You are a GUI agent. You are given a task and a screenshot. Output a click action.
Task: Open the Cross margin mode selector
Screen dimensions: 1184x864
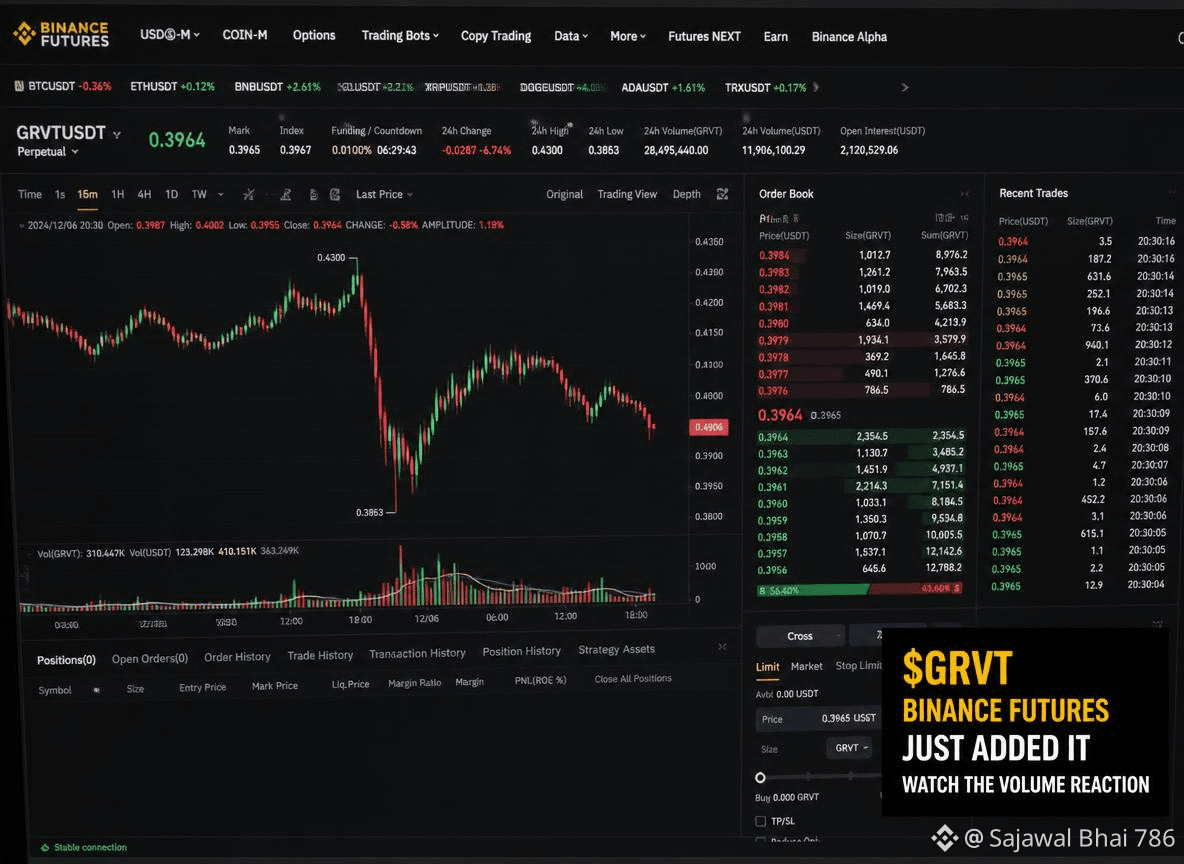point(800,636)
